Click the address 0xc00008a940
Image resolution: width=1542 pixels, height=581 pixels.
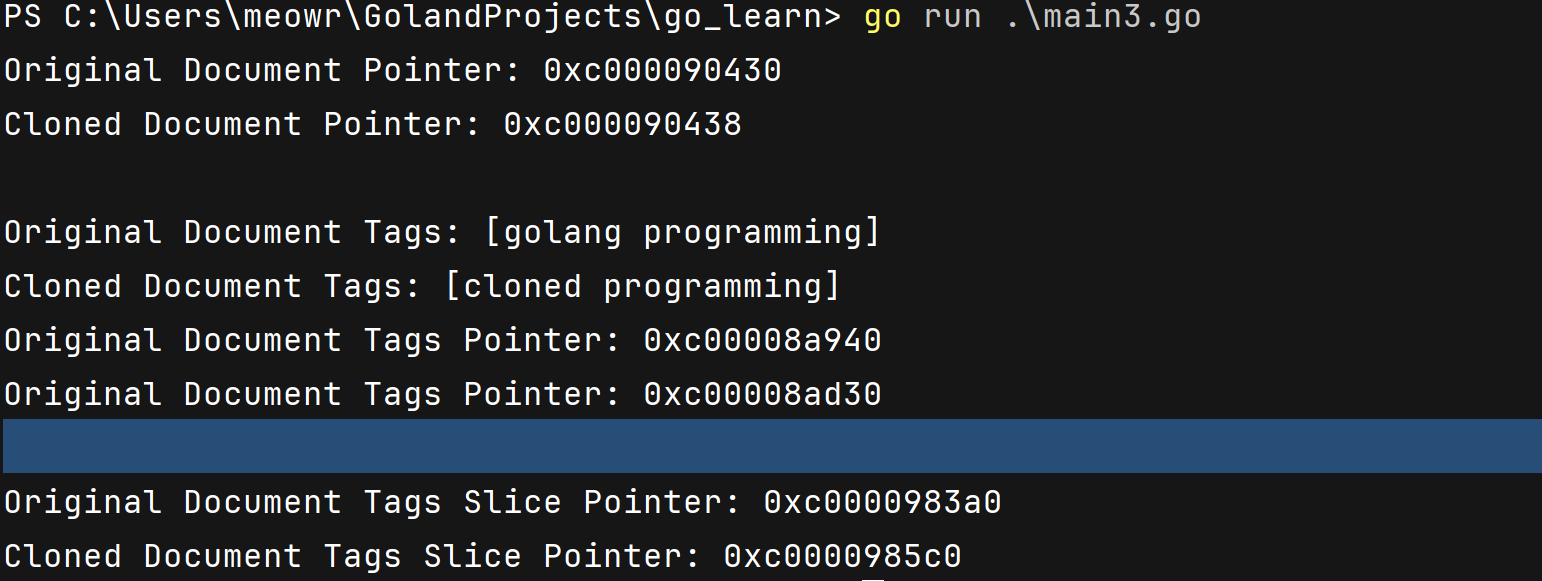pos(762,340)
